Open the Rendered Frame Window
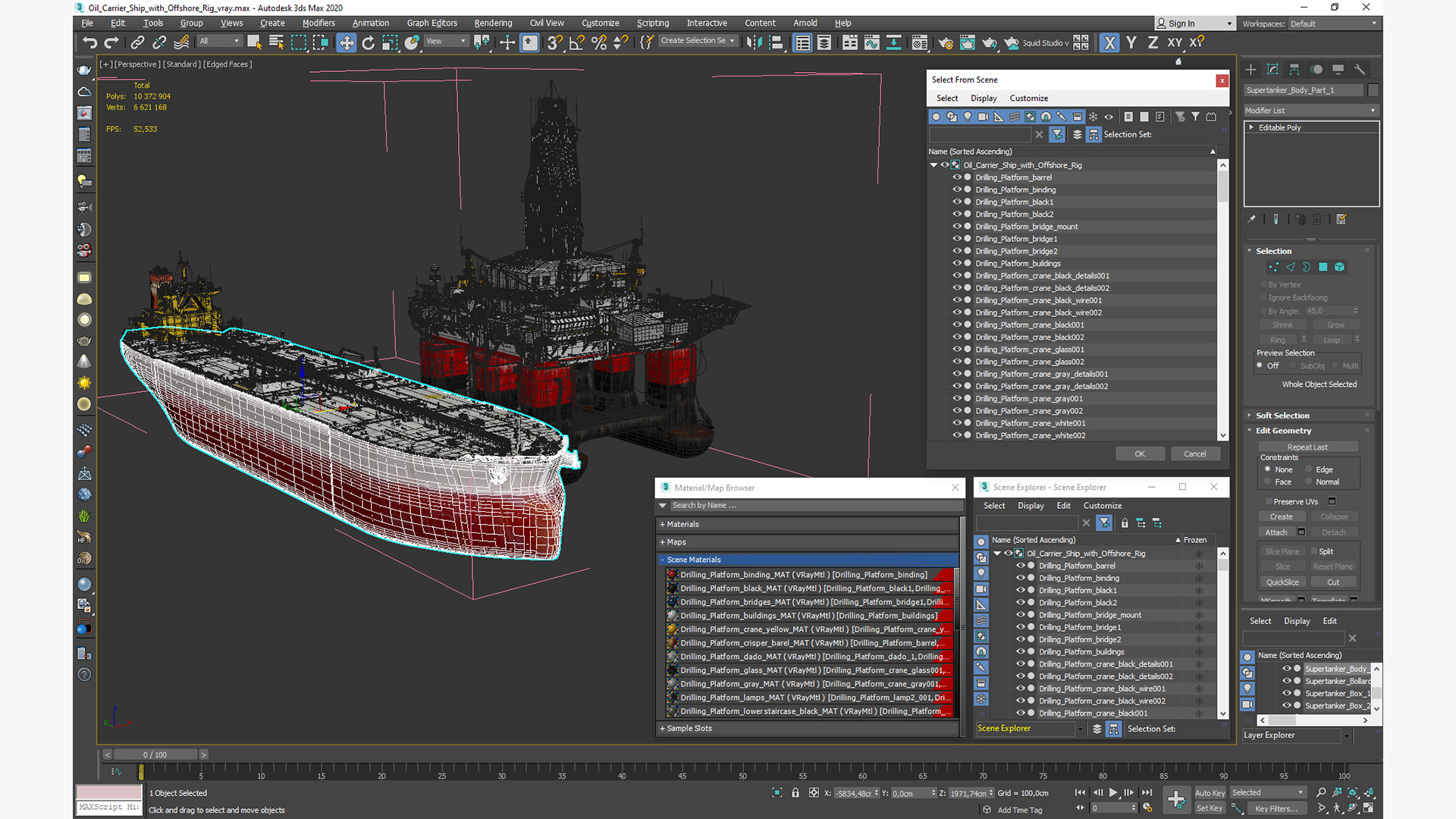 (x=967, y=42)
